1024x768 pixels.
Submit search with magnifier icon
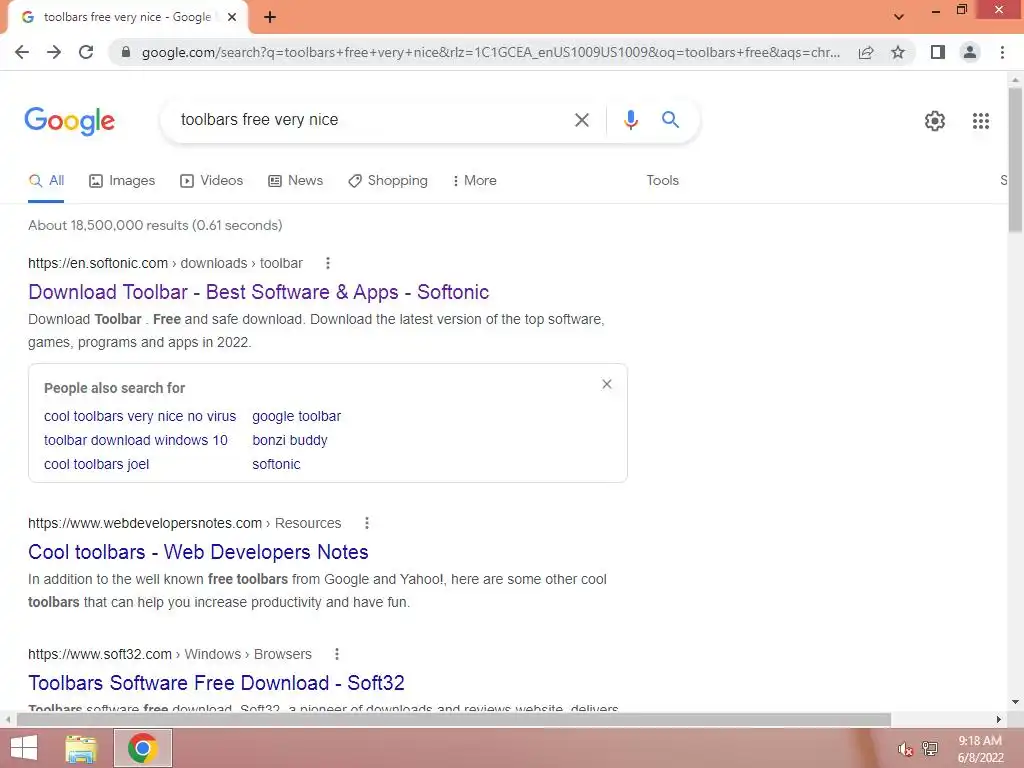click(x=670, y=120)
